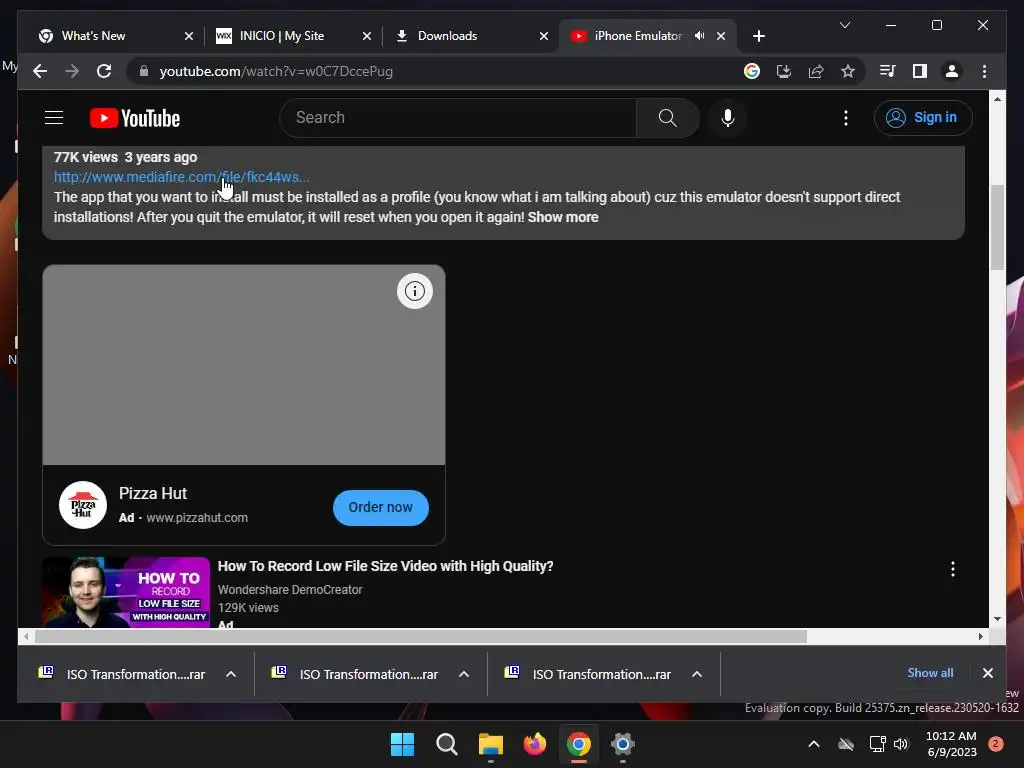Close the downloads bar
This screenshot has width=1024, height=768.
[x=987, y=673]
